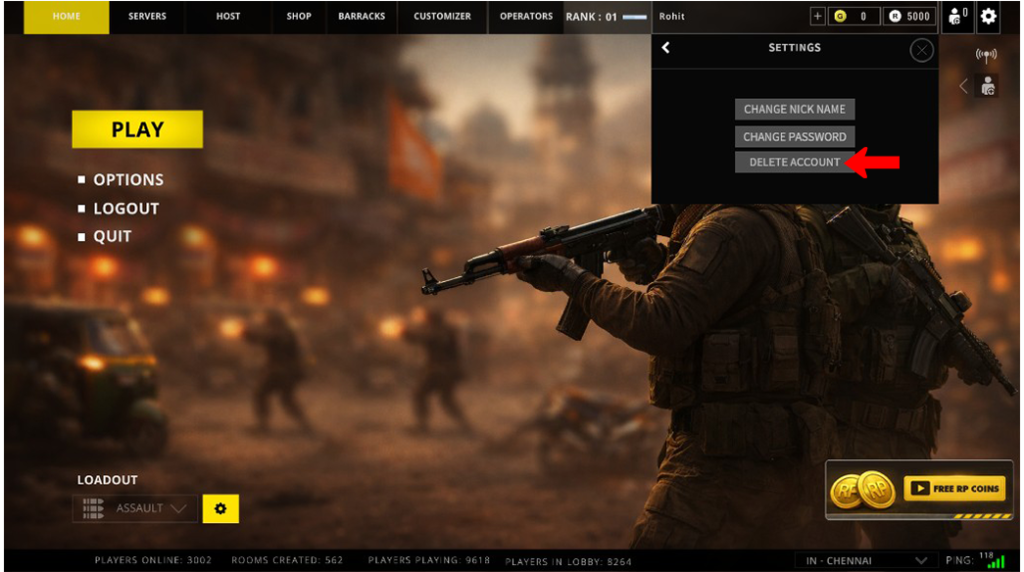Click the broadcast signal antenna icon
Image resolution: width=1024 pixels, height=572 pixels.
coord(986,56)
